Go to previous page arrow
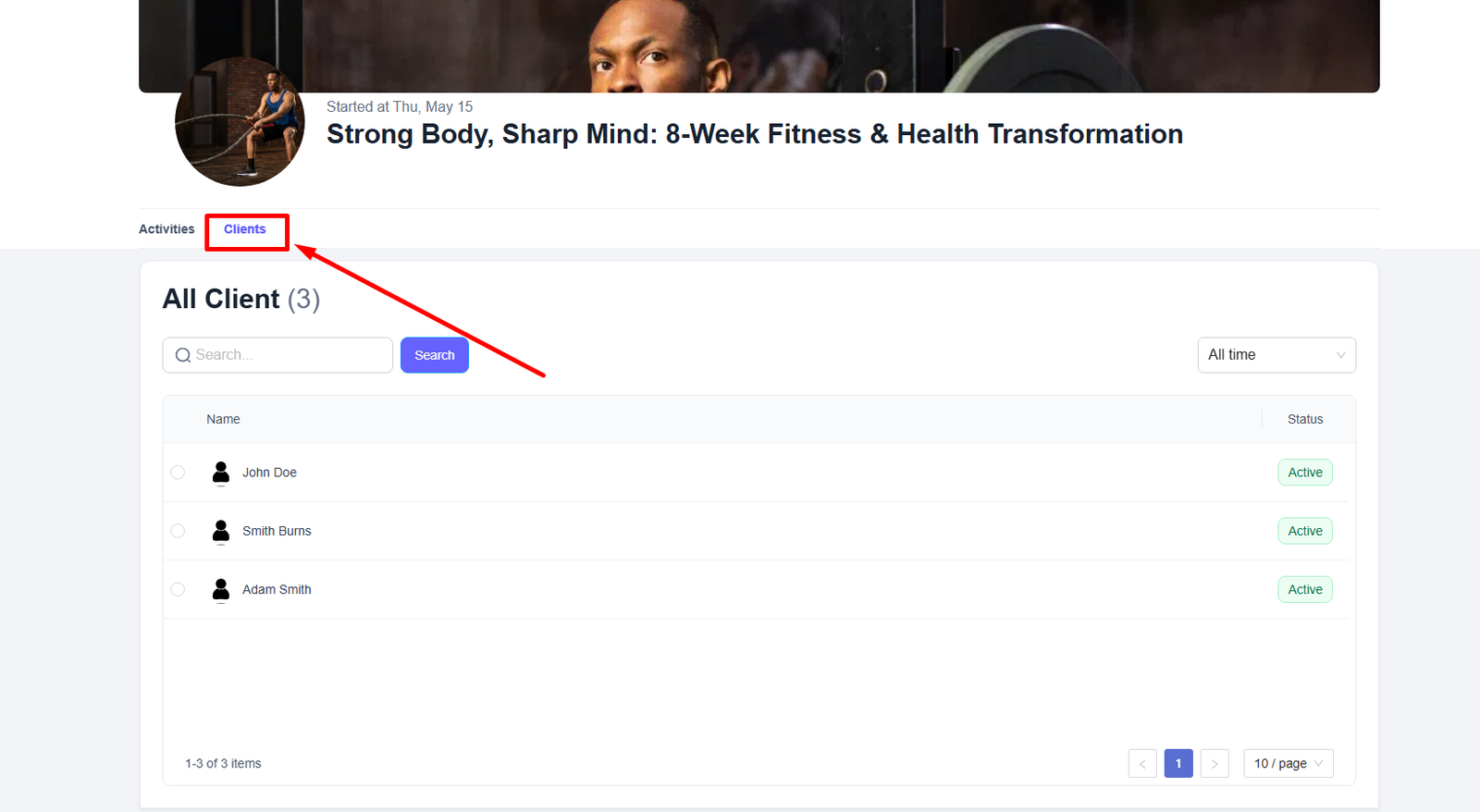The width and height of the screenshot is (1480, 812). click(x=1142, y=763)
